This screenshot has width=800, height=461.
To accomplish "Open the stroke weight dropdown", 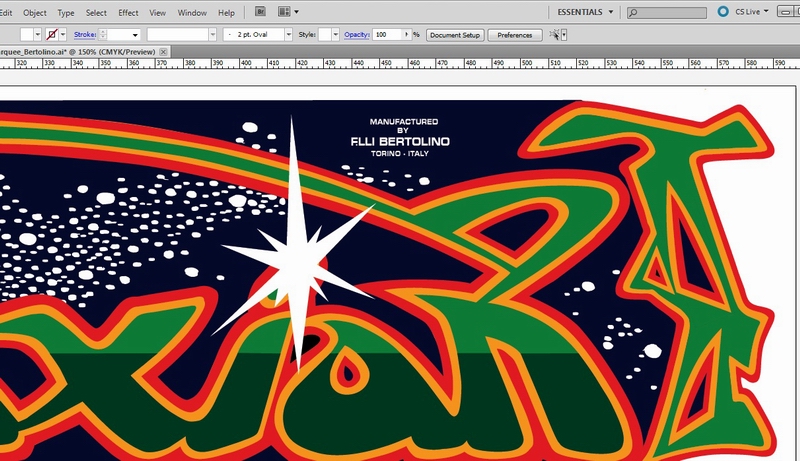I will pyautogui.click(x=135, y=35).
